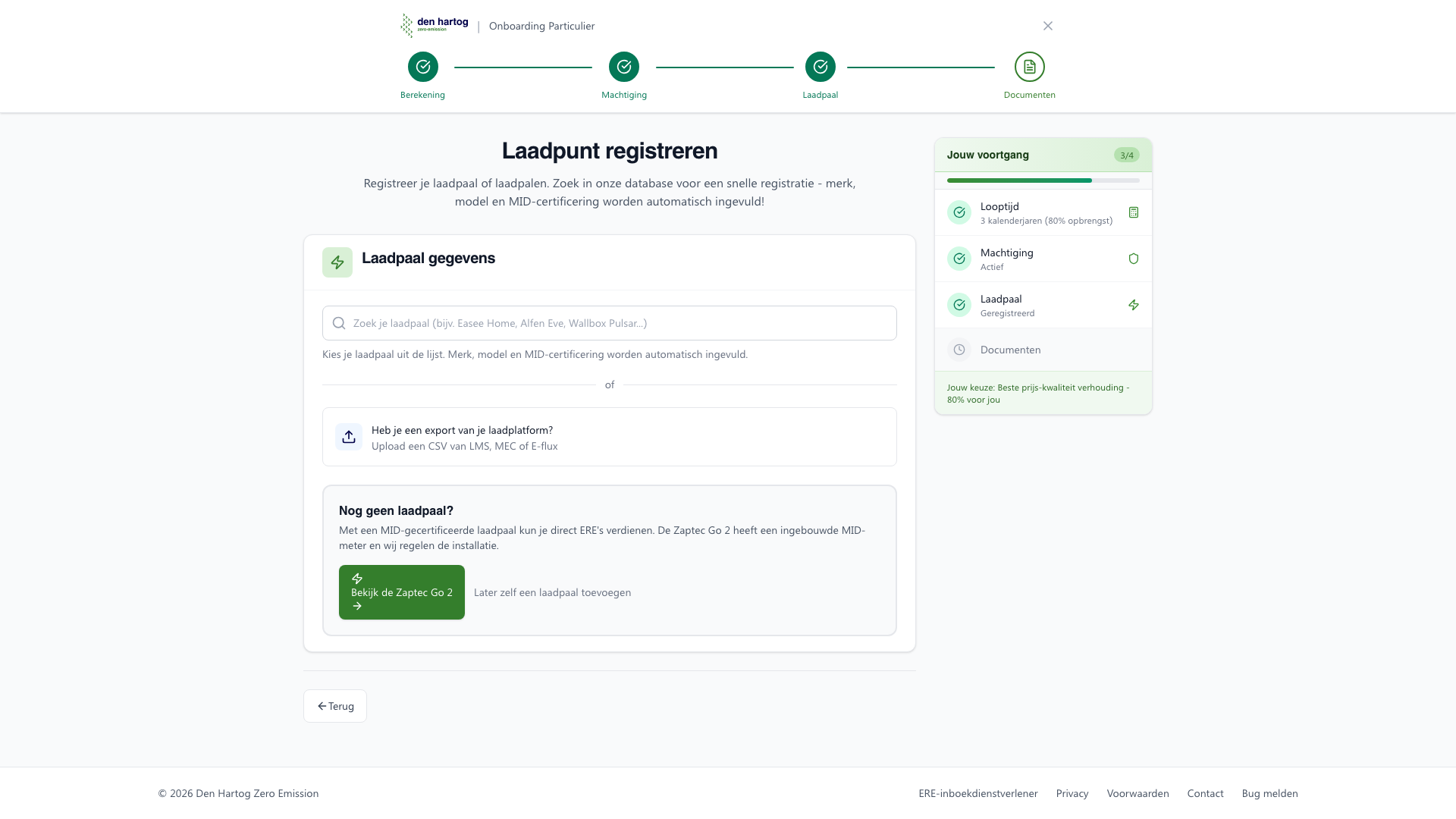Click the Looptijd checkmark icon
Screen dimensions: 1456x819
pos(959,212)
